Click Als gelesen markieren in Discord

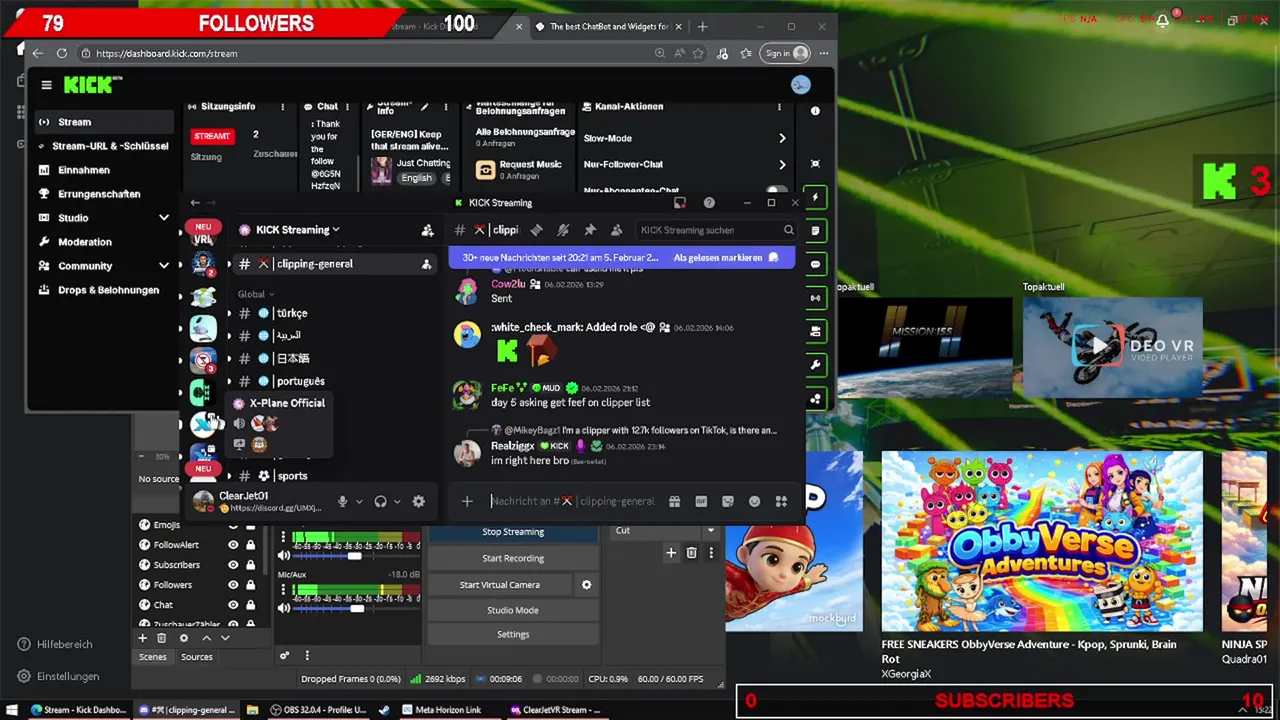coord(725,258)
